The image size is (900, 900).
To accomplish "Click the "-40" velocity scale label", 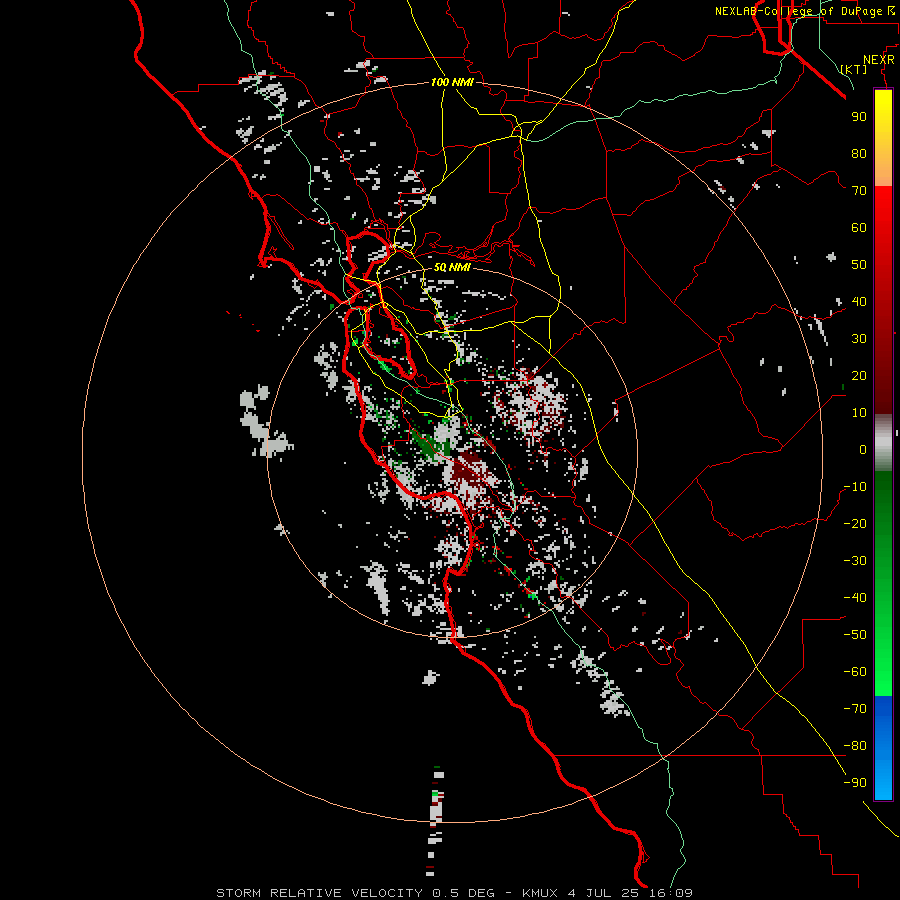I will pyautogui.click(x=855, y=598).
